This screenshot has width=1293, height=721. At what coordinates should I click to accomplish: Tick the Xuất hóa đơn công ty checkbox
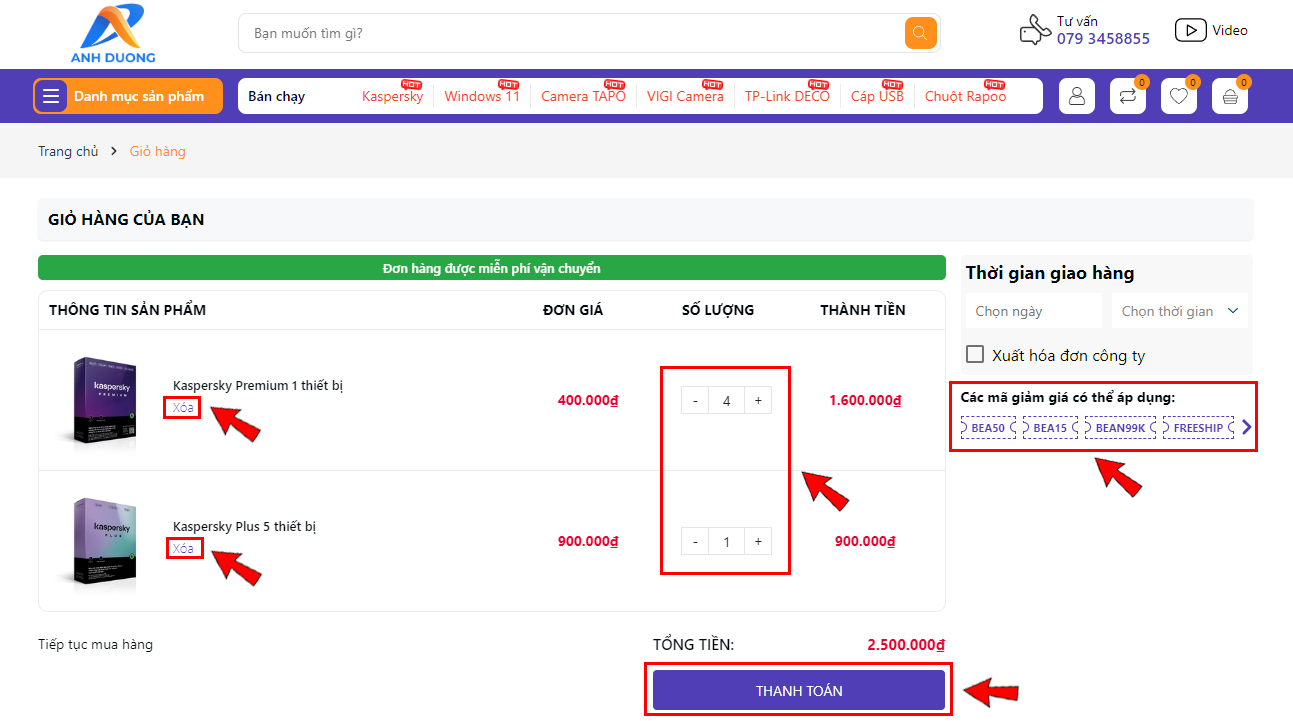(x=975, y=355)
